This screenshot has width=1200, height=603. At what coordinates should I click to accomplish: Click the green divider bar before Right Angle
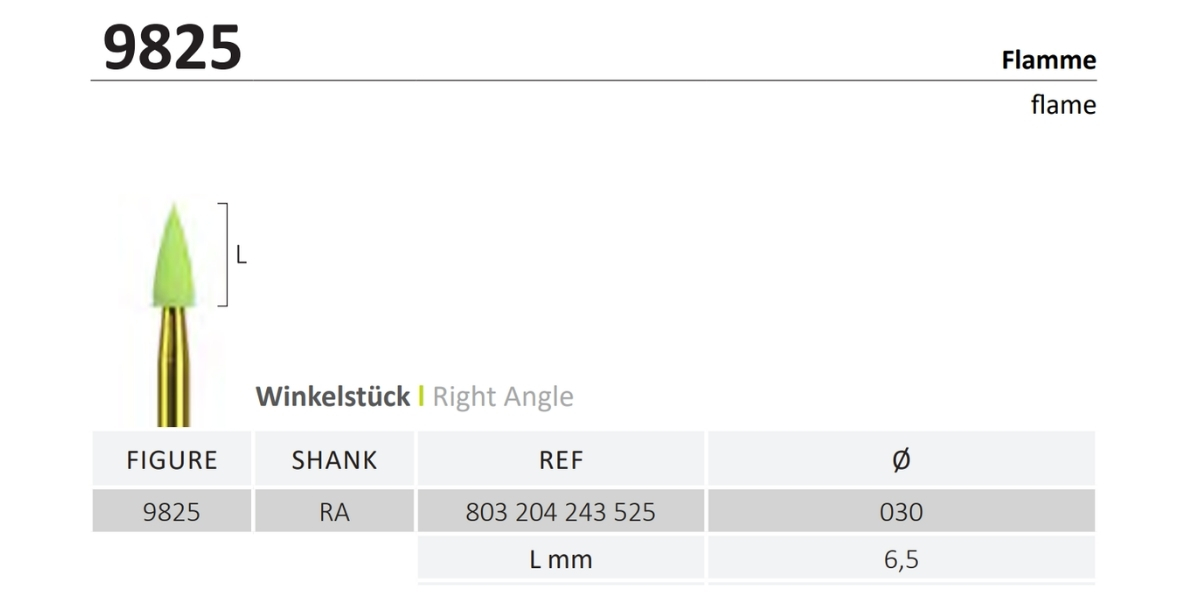pos(421,397)
